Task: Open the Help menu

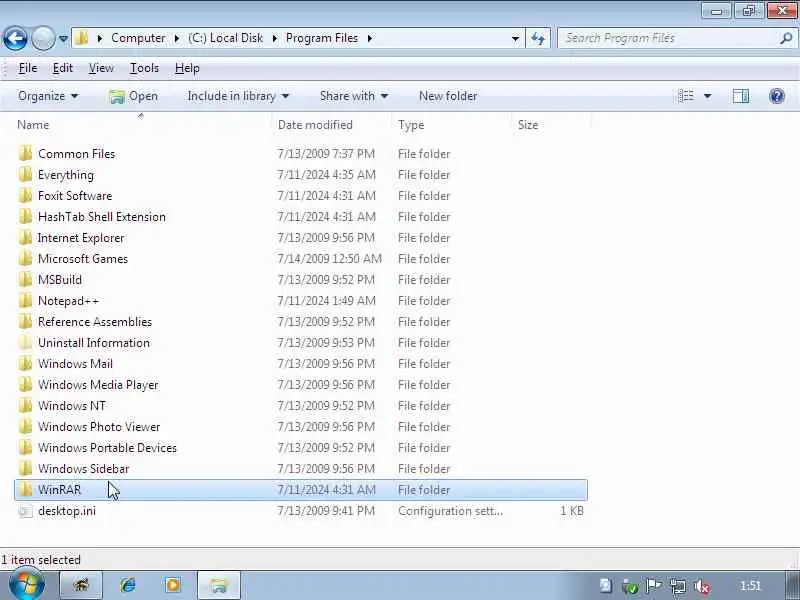Action: click(x=187, y=68)
